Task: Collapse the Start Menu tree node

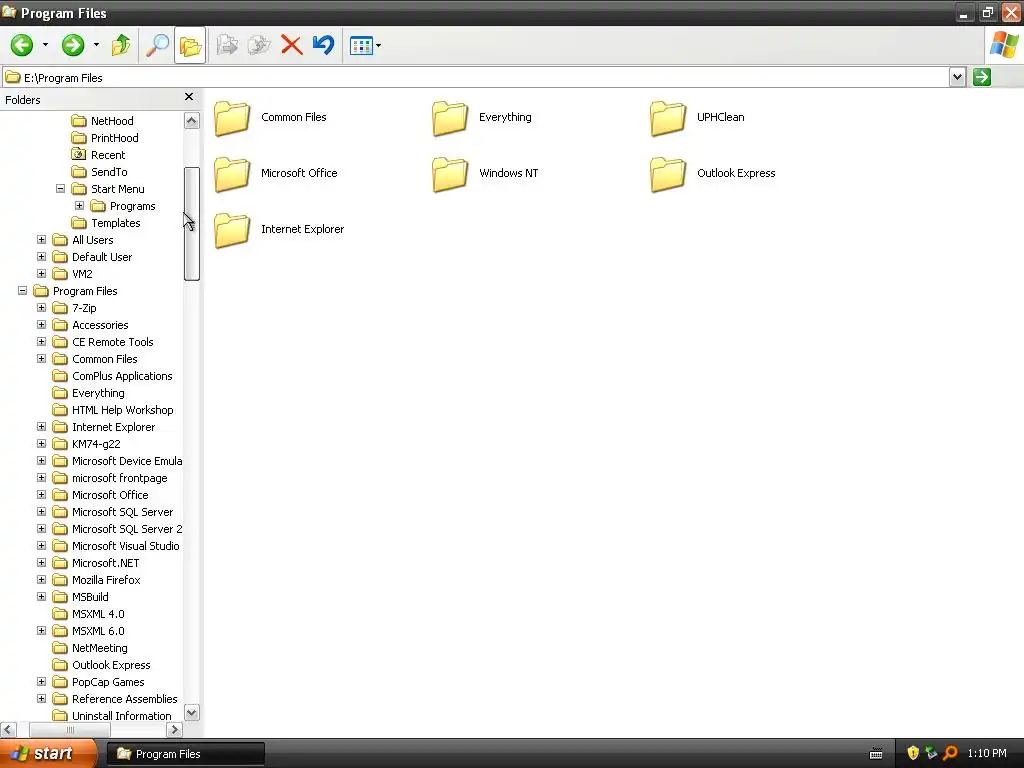Action: point(60,189)
